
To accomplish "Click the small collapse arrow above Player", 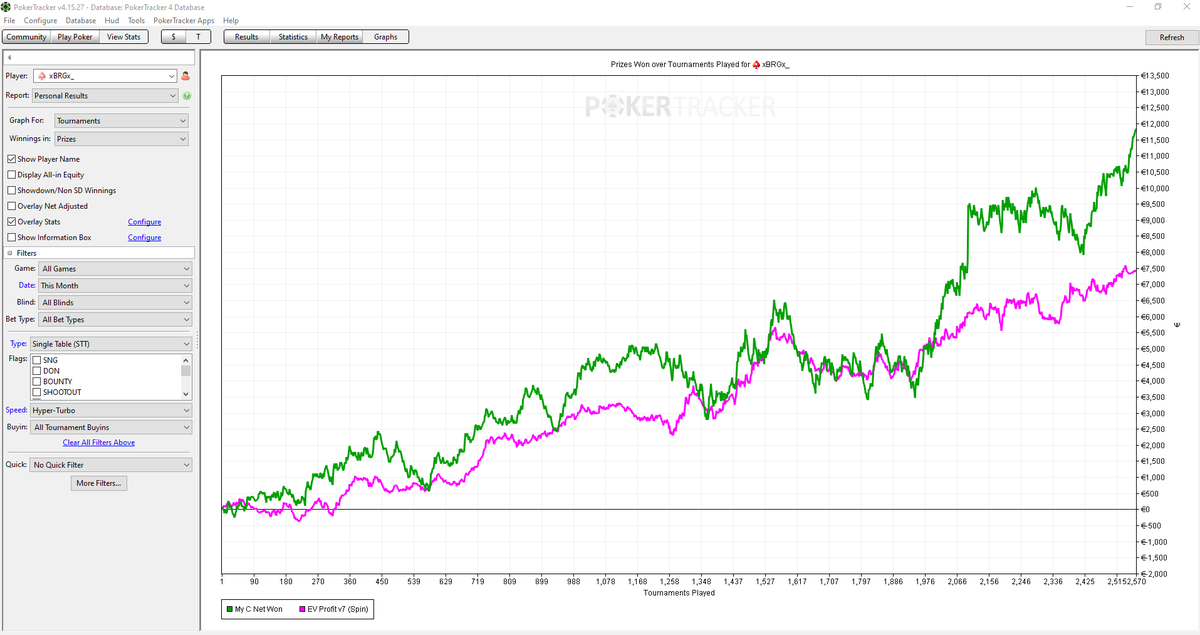I will 8,59.
